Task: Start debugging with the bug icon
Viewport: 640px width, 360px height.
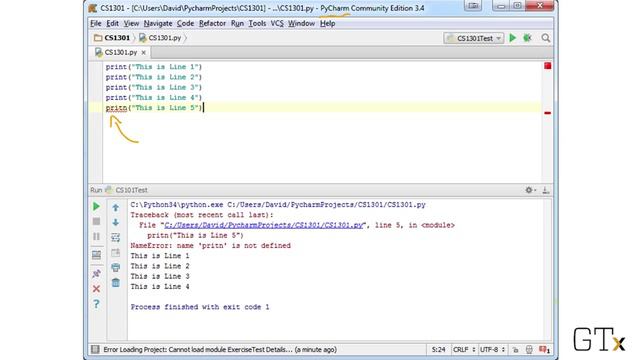Action: coord(527,38)
